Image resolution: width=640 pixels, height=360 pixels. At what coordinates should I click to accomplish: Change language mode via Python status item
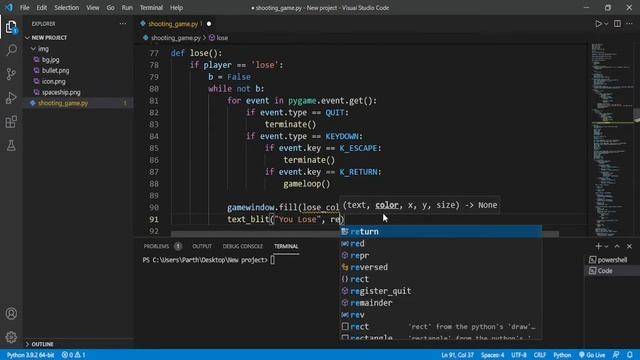(x=562, y=355)
